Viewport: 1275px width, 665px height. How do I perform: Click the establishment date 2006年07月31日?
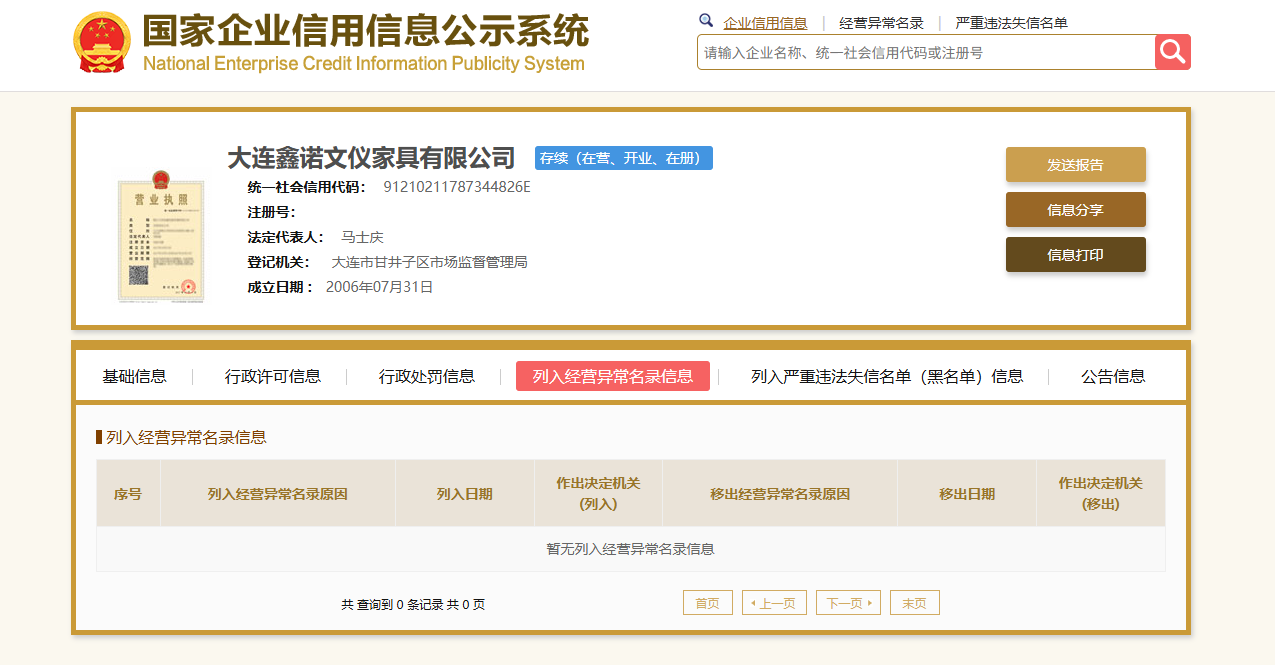379,287
